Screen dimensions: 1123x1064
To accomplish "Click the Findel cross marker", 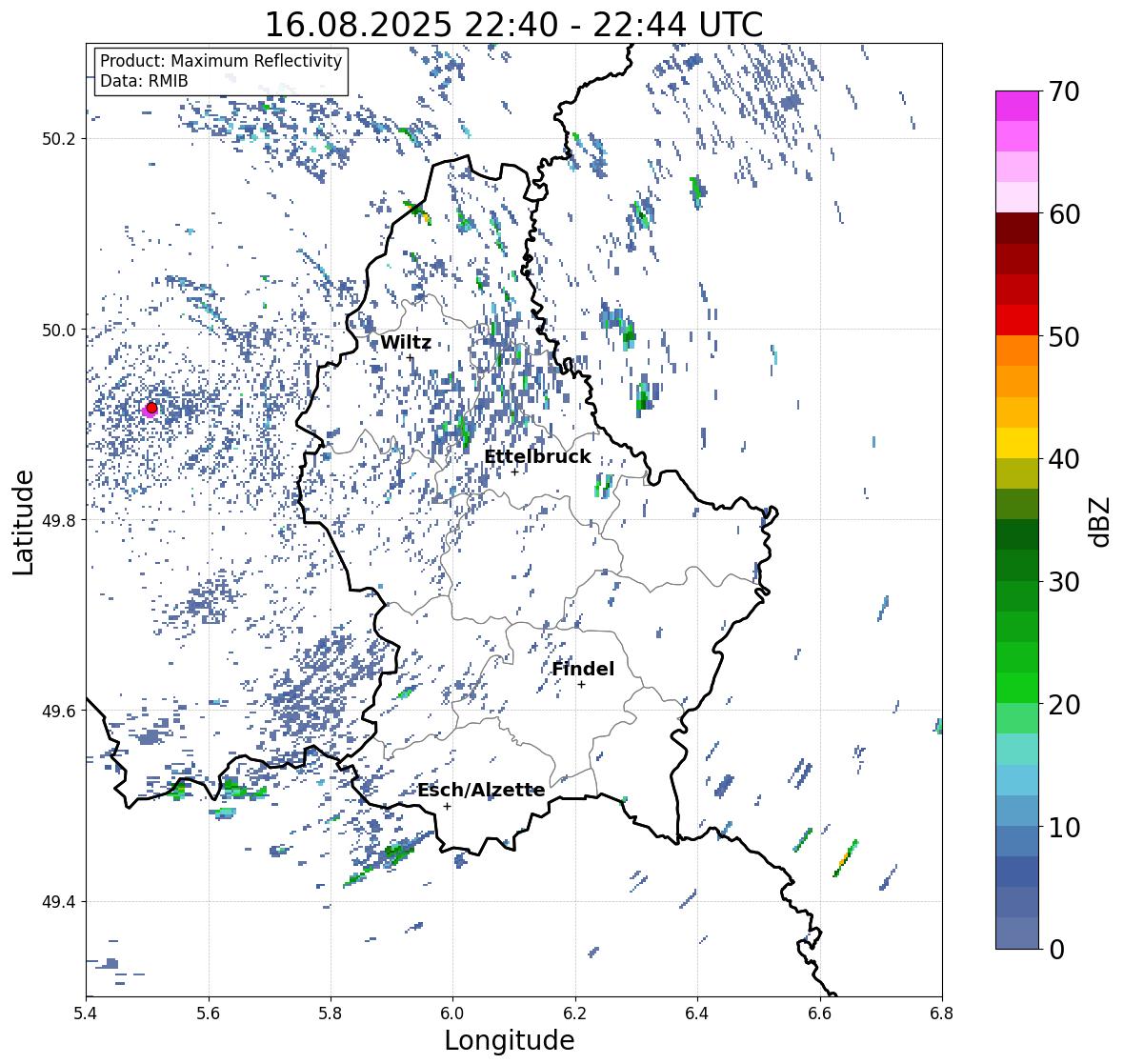I will pyautogui.click(x=582, y=685).
